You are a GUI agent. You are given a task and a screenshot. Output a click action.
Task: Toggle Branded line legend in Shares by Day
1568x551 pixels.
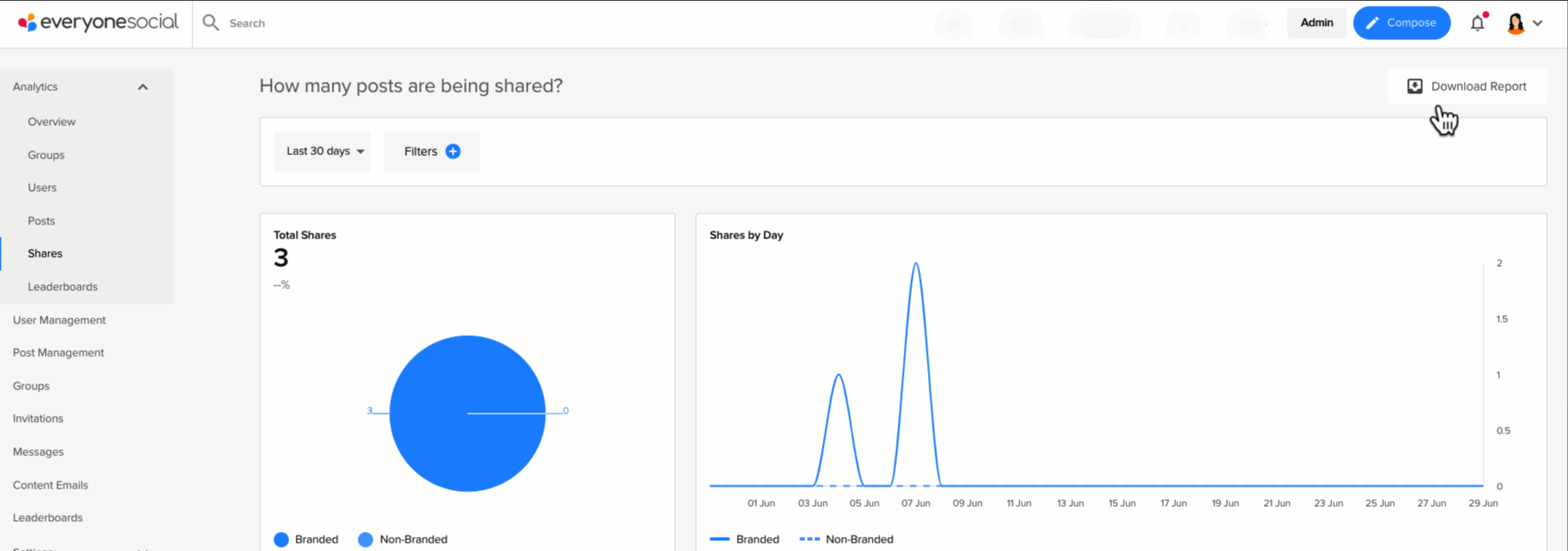tap(744, 539)
